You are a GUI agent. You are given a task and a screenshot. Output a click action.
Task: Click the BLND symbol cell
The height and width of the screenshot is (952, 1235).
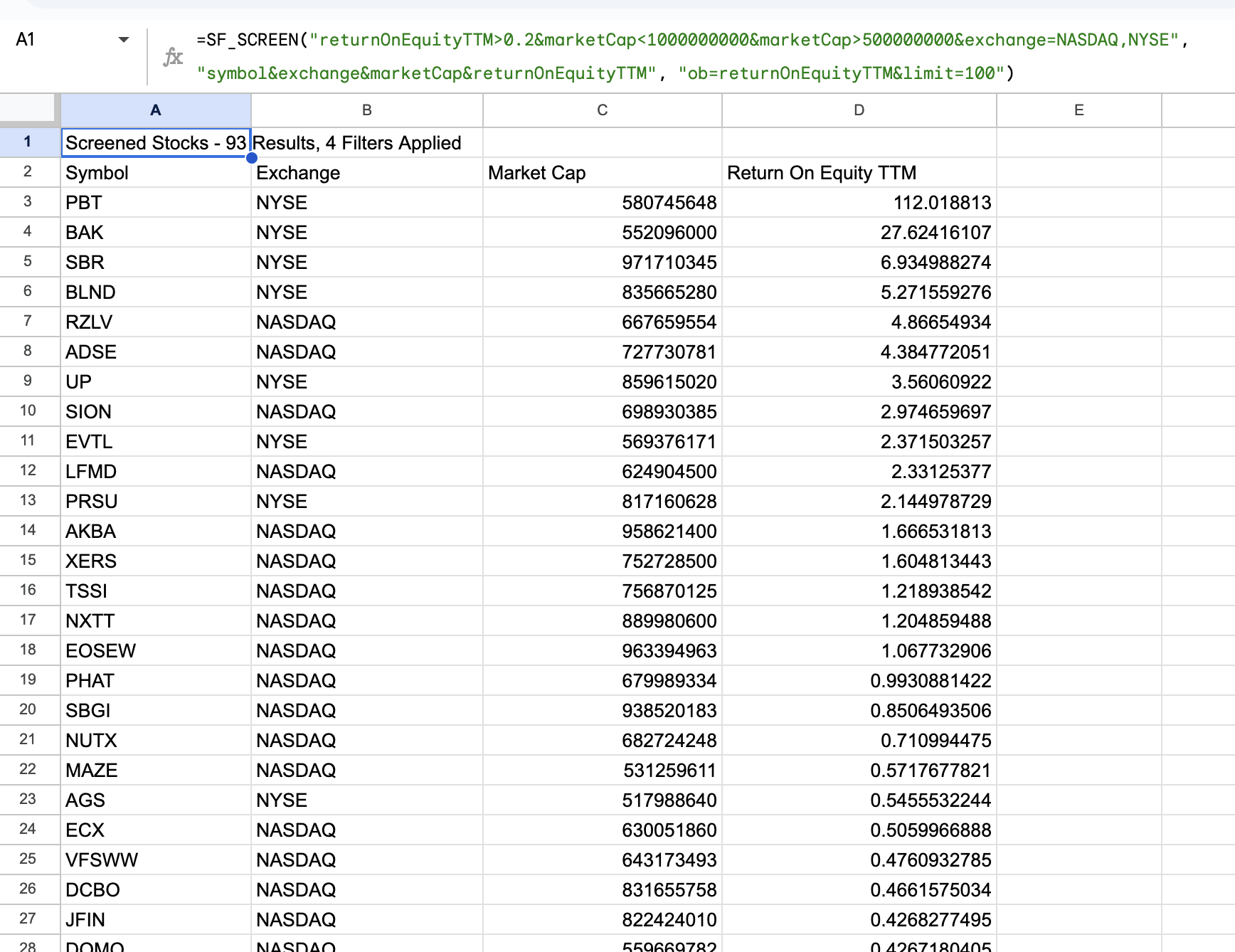(156, 292)
